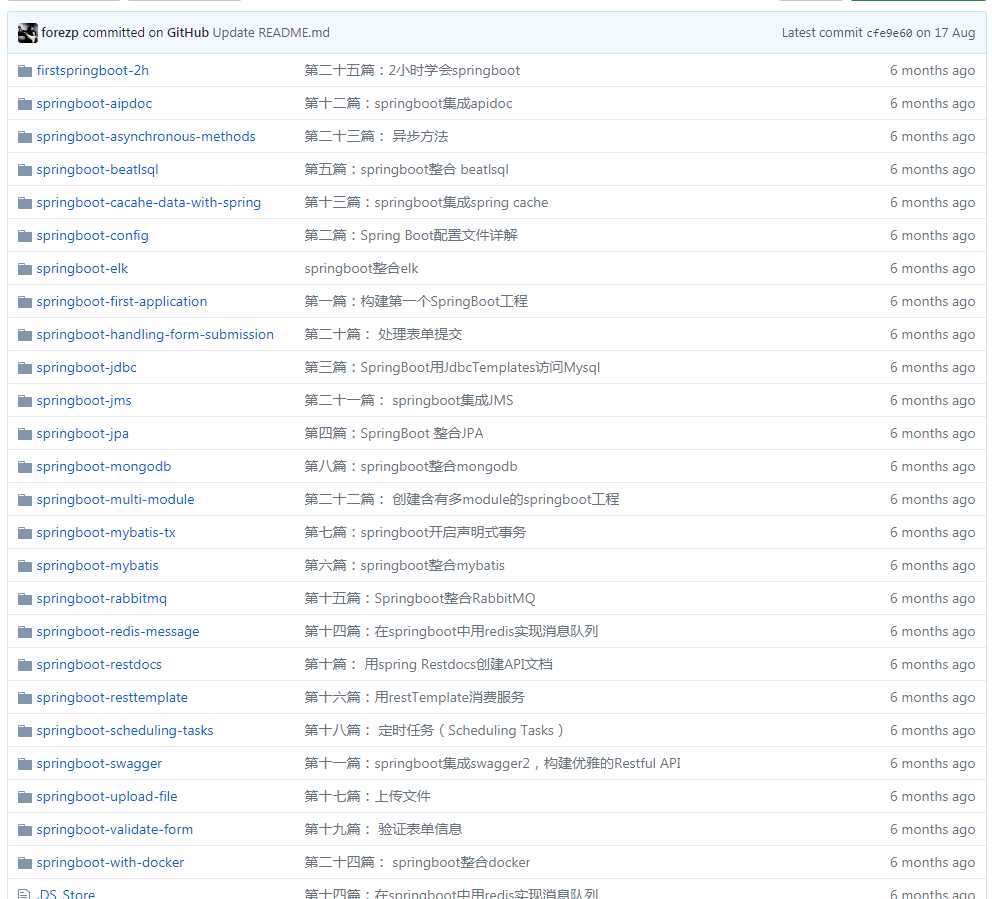Click folder icon beside springboot-handling-form-submission

pos(25,335)
